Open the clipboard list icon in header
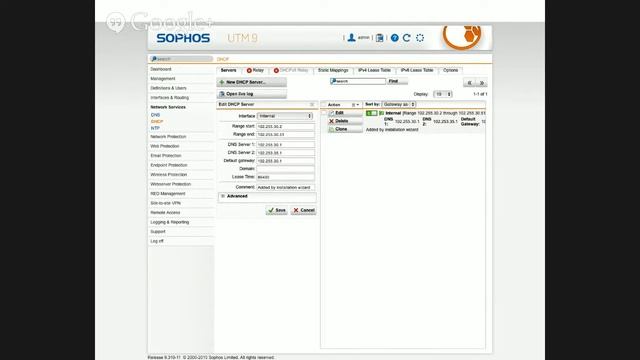The width and height of the screenshot is (640, 360). pyautogui.click(x=380, y=38)
